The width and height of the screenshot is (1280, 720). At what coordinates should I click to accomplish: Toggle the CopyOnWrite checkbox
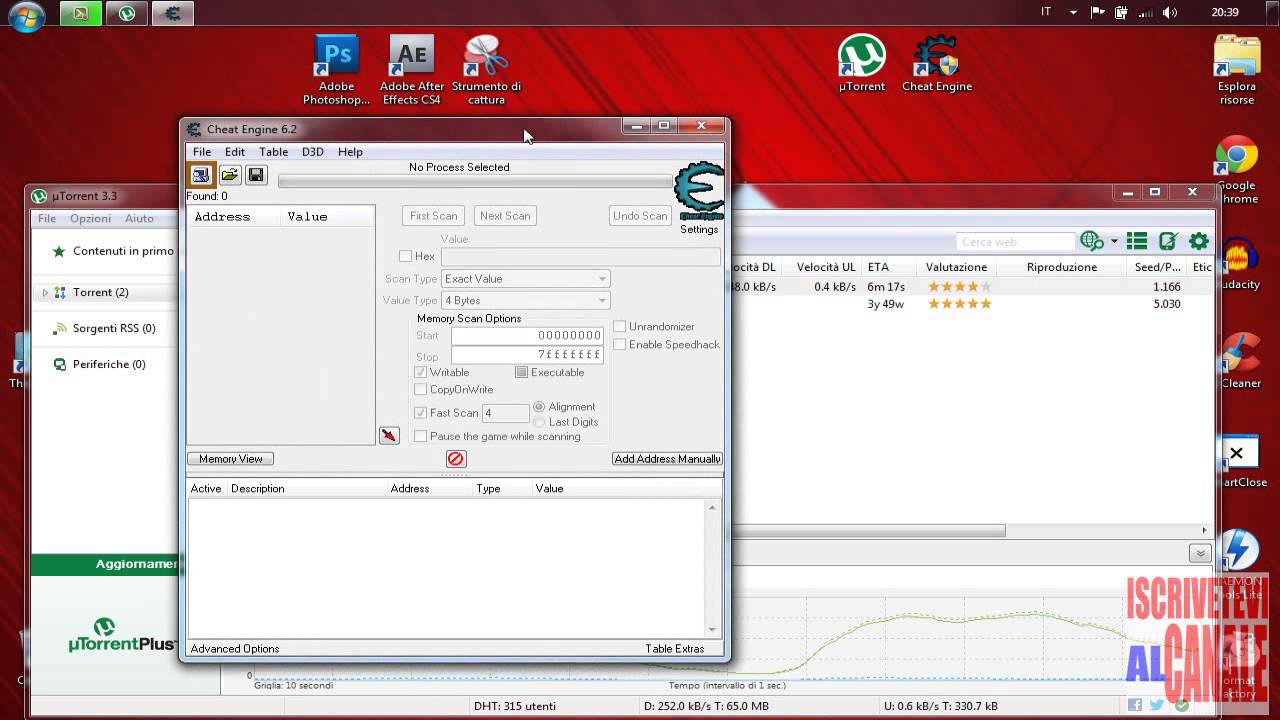tap(421, 389)
